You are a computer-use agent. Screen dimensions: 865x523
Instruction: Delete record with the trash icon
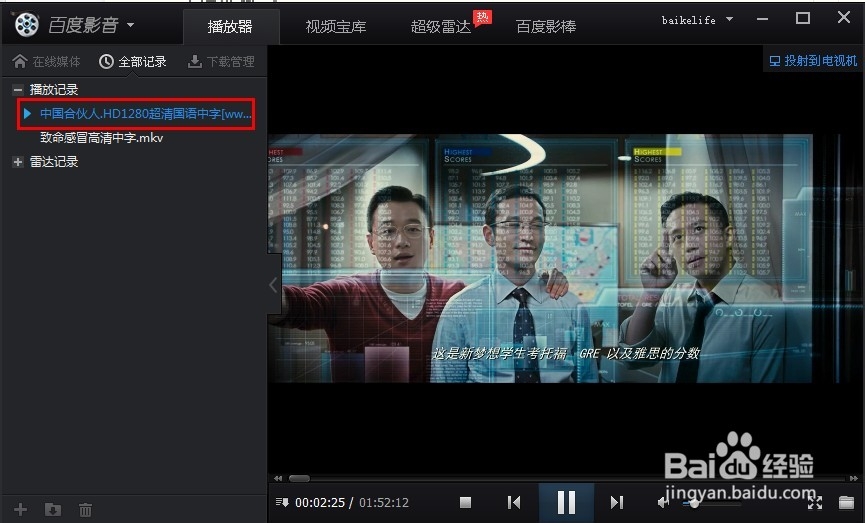pyautogui.click(x=86, y=510)
